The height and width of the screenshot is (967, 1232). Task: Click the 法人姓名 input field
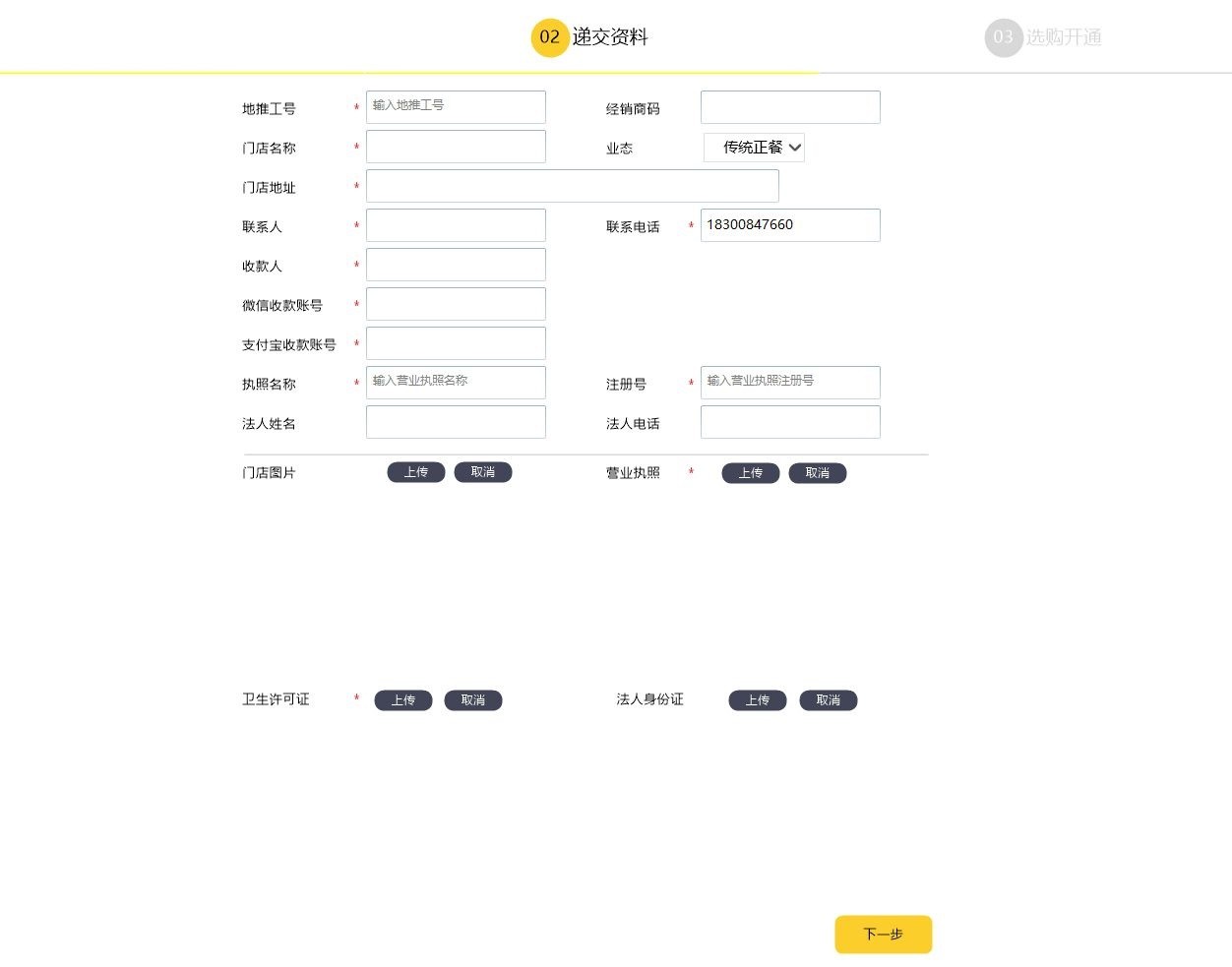point(456,422)
